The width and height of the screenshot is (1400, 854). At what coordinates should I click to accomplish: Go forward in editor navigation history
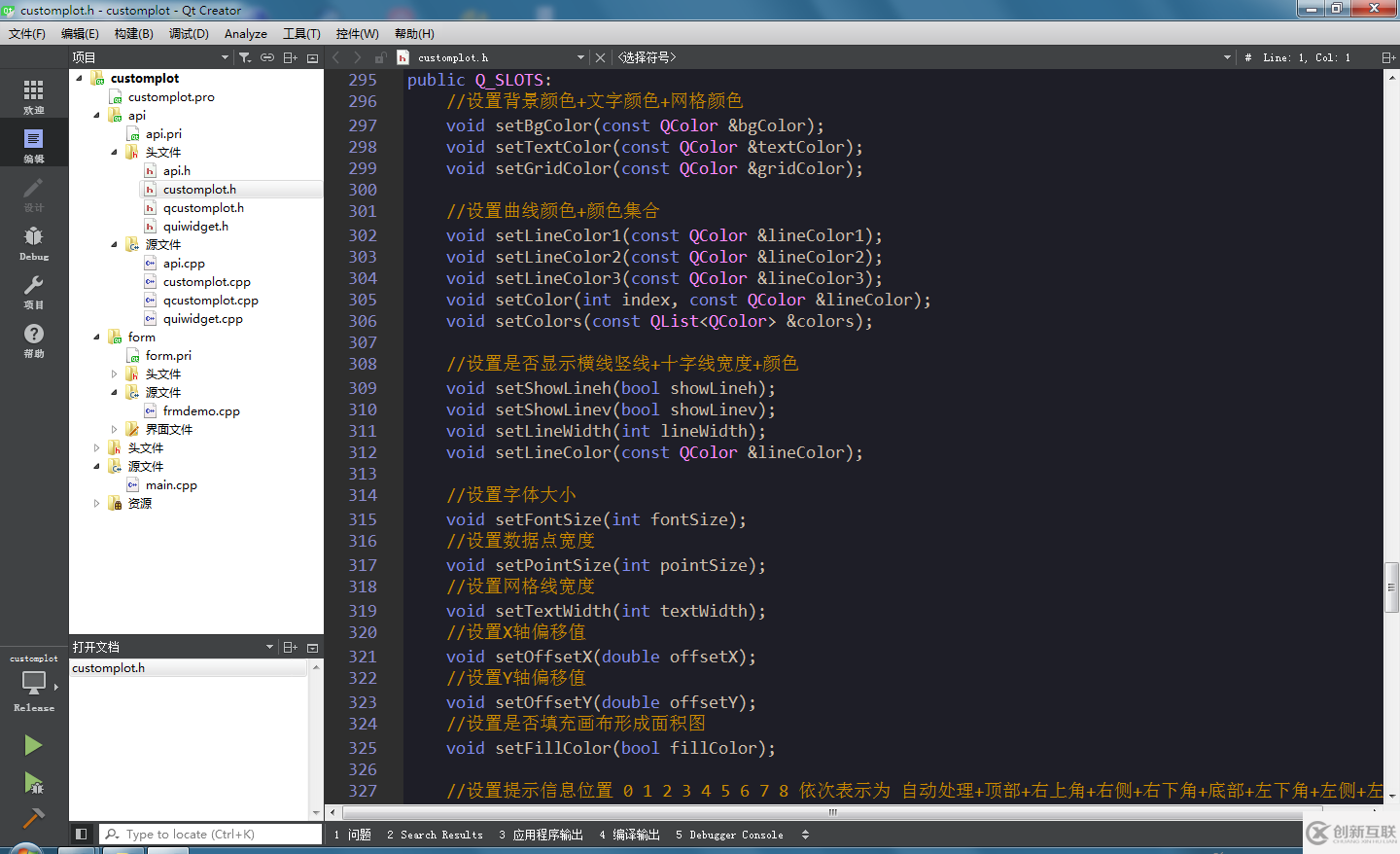pos(358,57)
